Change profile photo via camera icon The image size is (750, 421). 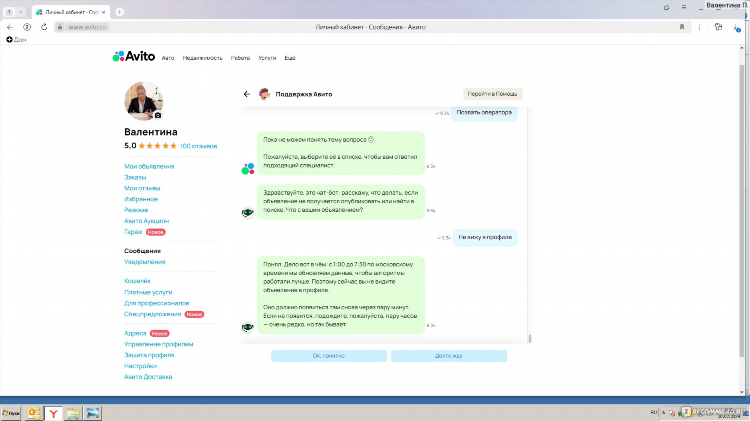(x=158, y=115)
